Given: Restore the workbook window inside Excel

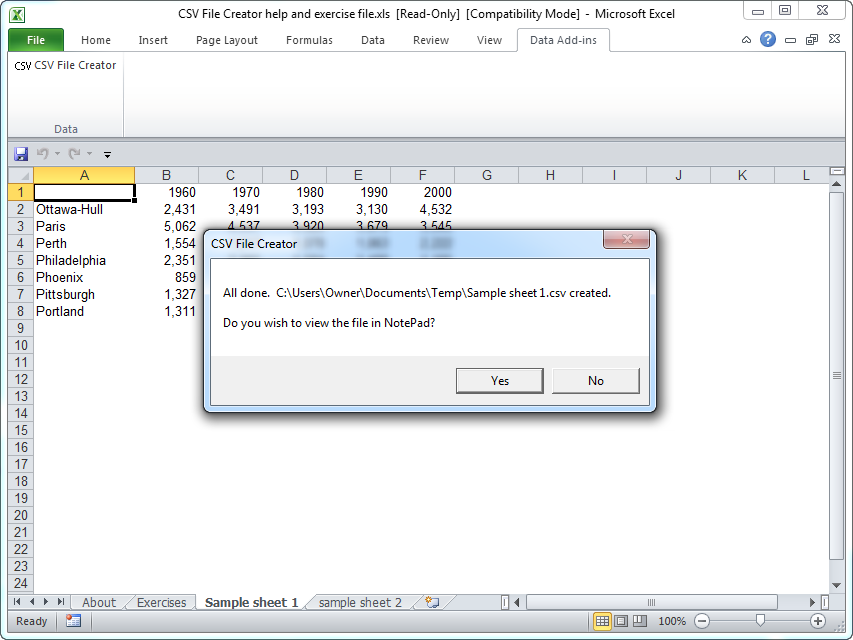Looking at the screenshot, I should [x=812, y=40].
